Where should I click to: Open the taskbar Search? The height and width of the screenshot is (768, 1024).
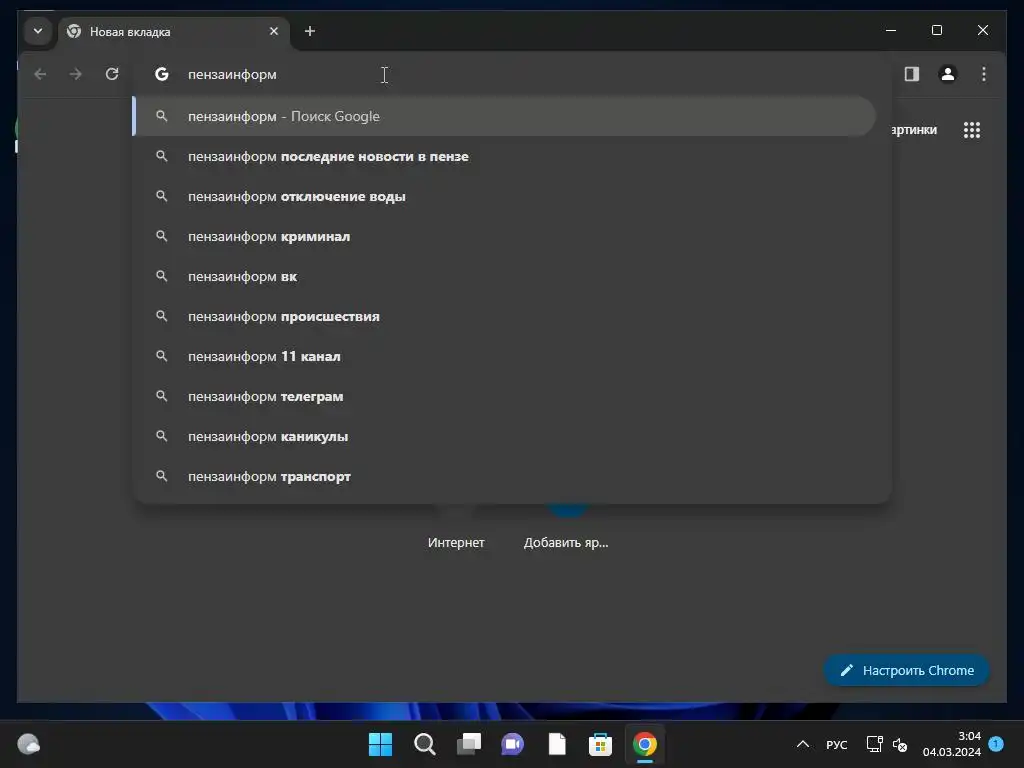point(424,744)
